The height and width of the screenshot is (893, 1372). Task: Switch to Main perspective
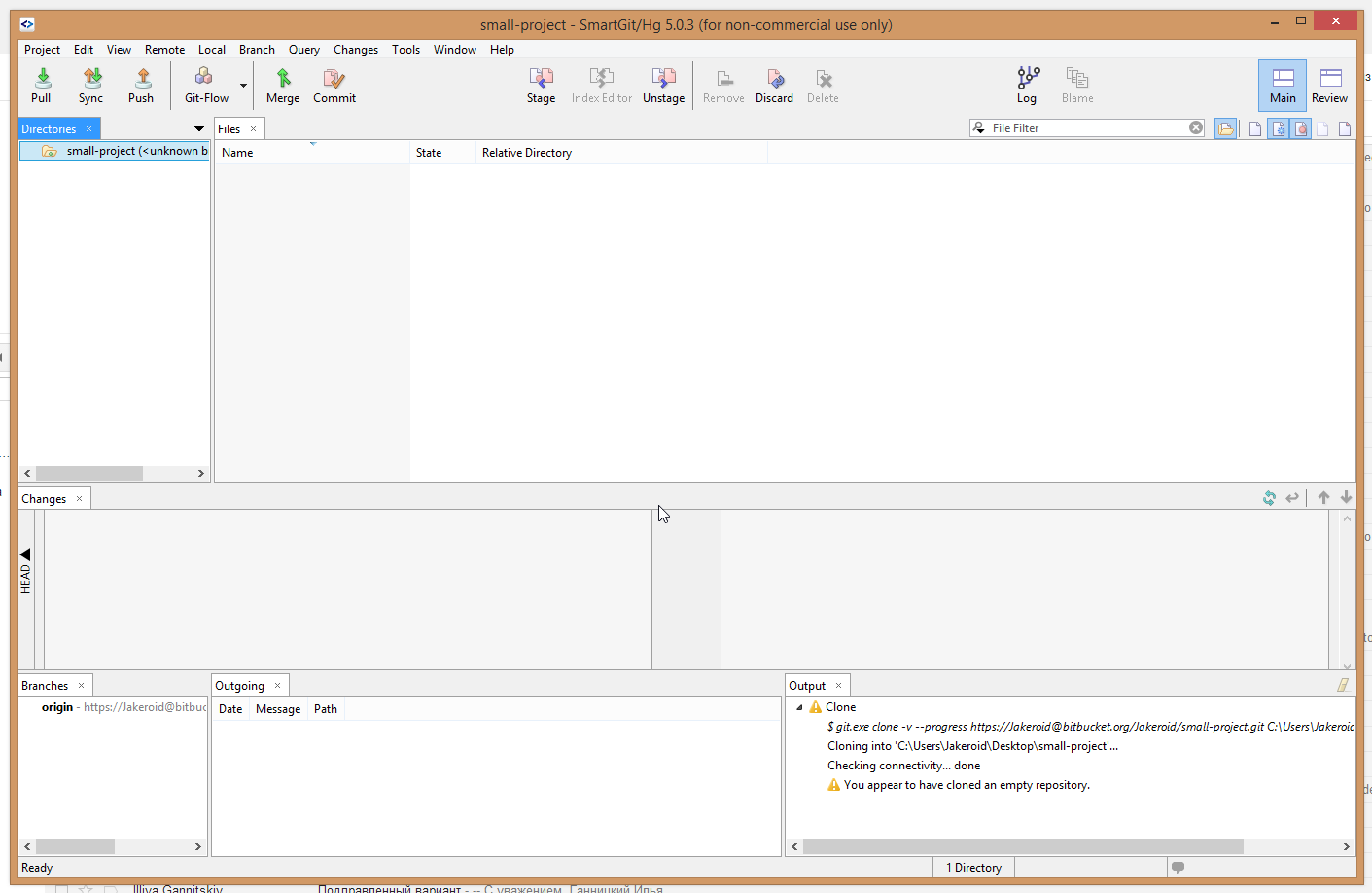(1283, 85)
